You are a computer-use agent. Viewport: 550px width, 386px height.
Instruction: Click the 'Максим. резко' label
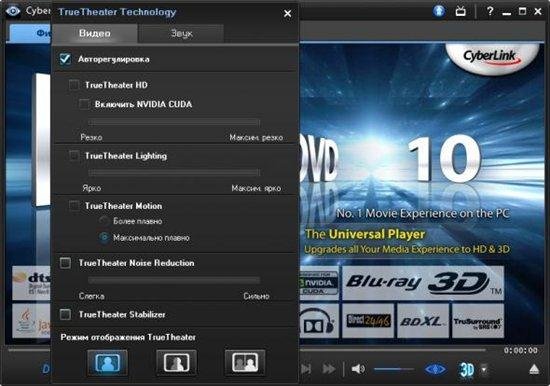pos(256,138)
